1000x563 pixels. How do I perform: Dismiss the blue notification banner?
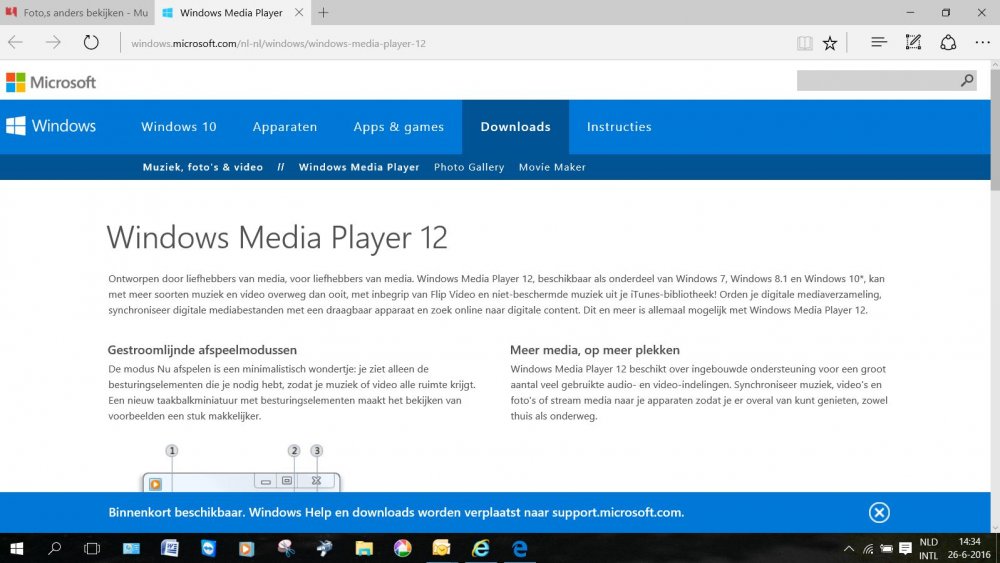coord(879,513)
